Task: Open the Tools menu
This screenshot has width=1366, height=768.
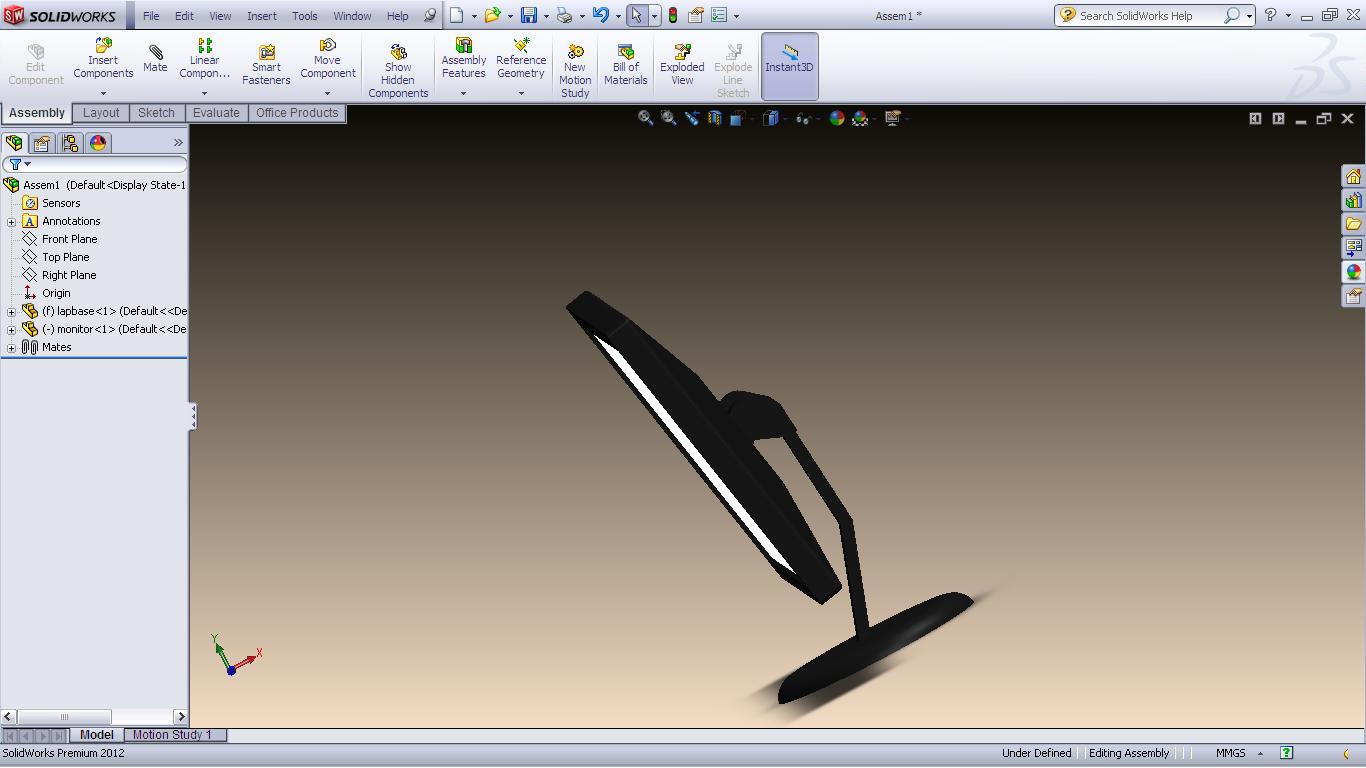Action: (x=305, y=16)
